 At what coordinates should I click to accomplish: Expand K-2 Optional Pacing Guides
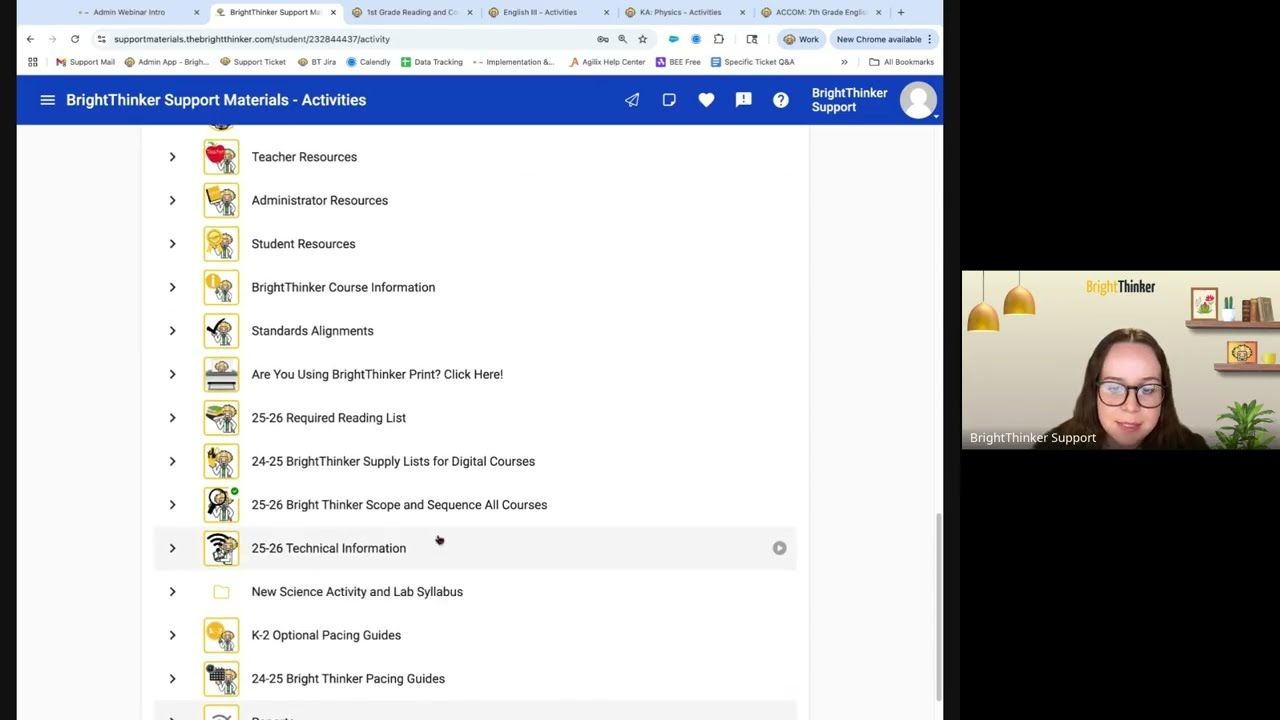pyautogui.click(x=172, y=635)
